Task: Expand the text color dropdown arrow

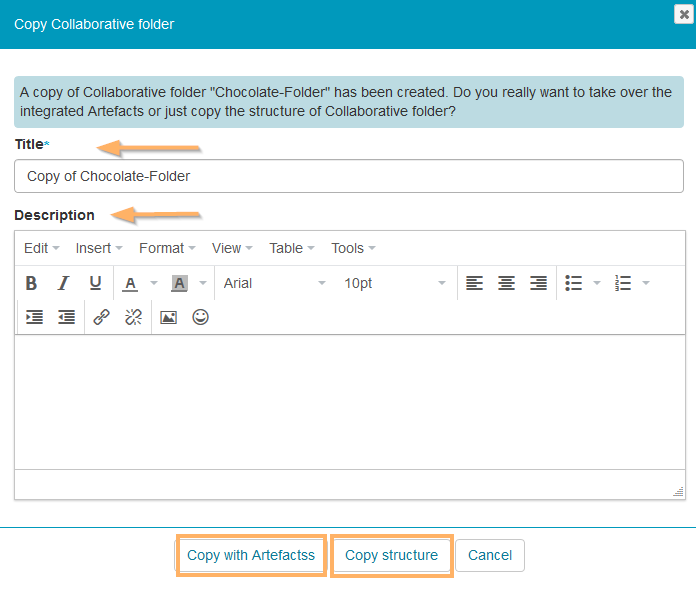Action: tap(153, 283)
